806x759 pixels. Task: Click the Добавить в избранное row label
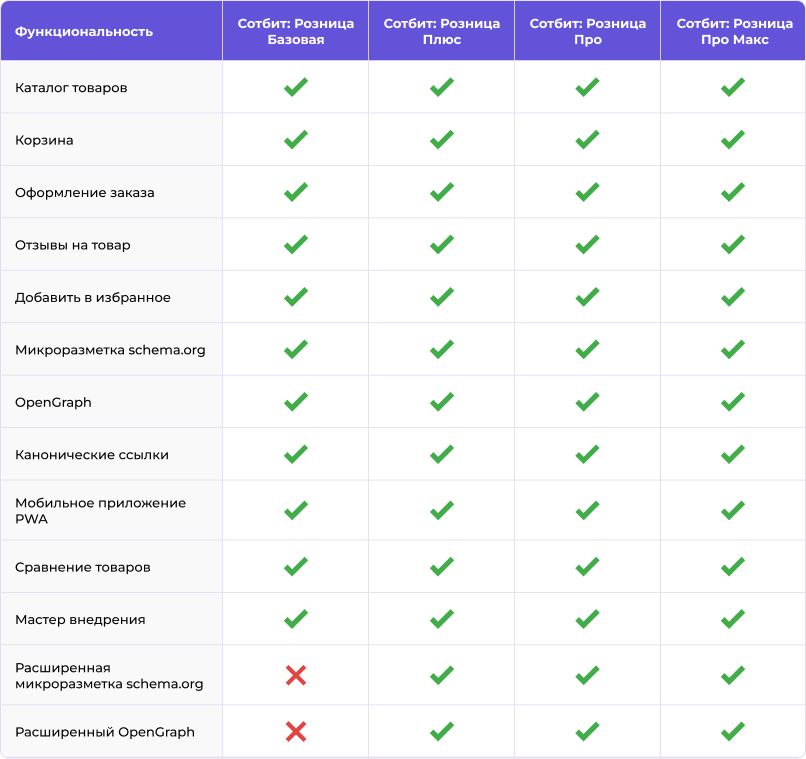[x=93, y=297]
